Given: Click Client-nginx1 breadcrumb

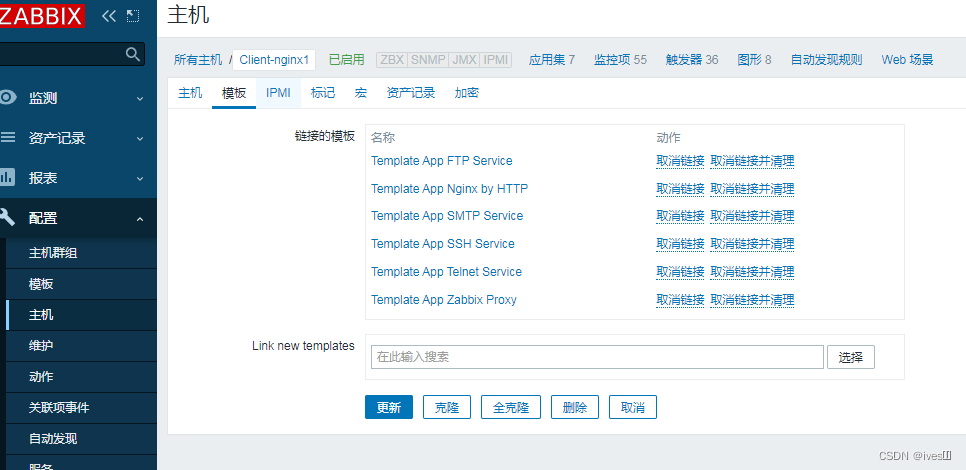Looking at the screenshot, I should click(274, 60).
